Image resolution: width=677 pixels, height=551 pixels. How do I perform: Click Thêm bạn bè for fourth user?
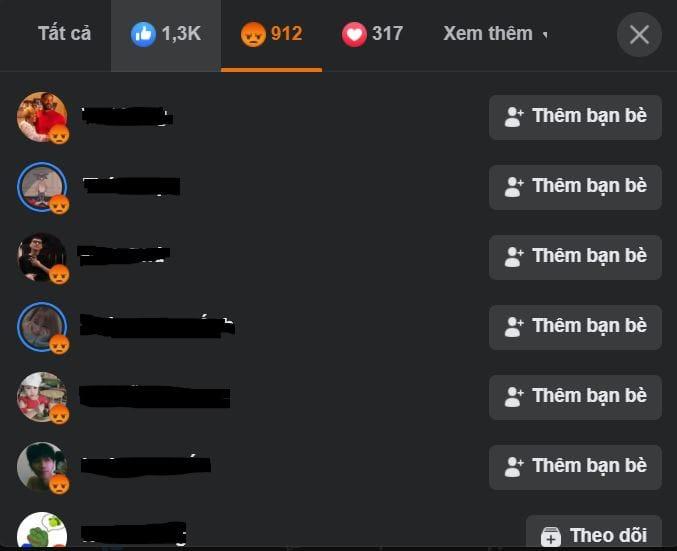pos(575,327)
